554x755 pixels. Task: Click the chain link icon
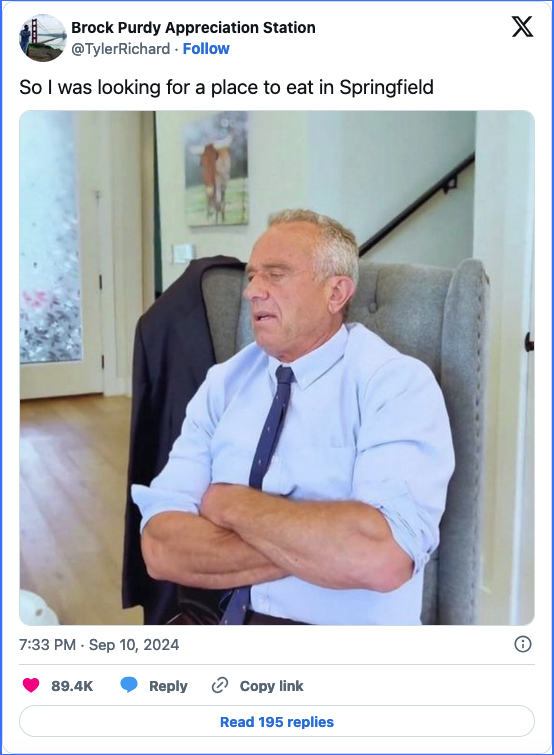pyautogui.click(x=219, y=685)
